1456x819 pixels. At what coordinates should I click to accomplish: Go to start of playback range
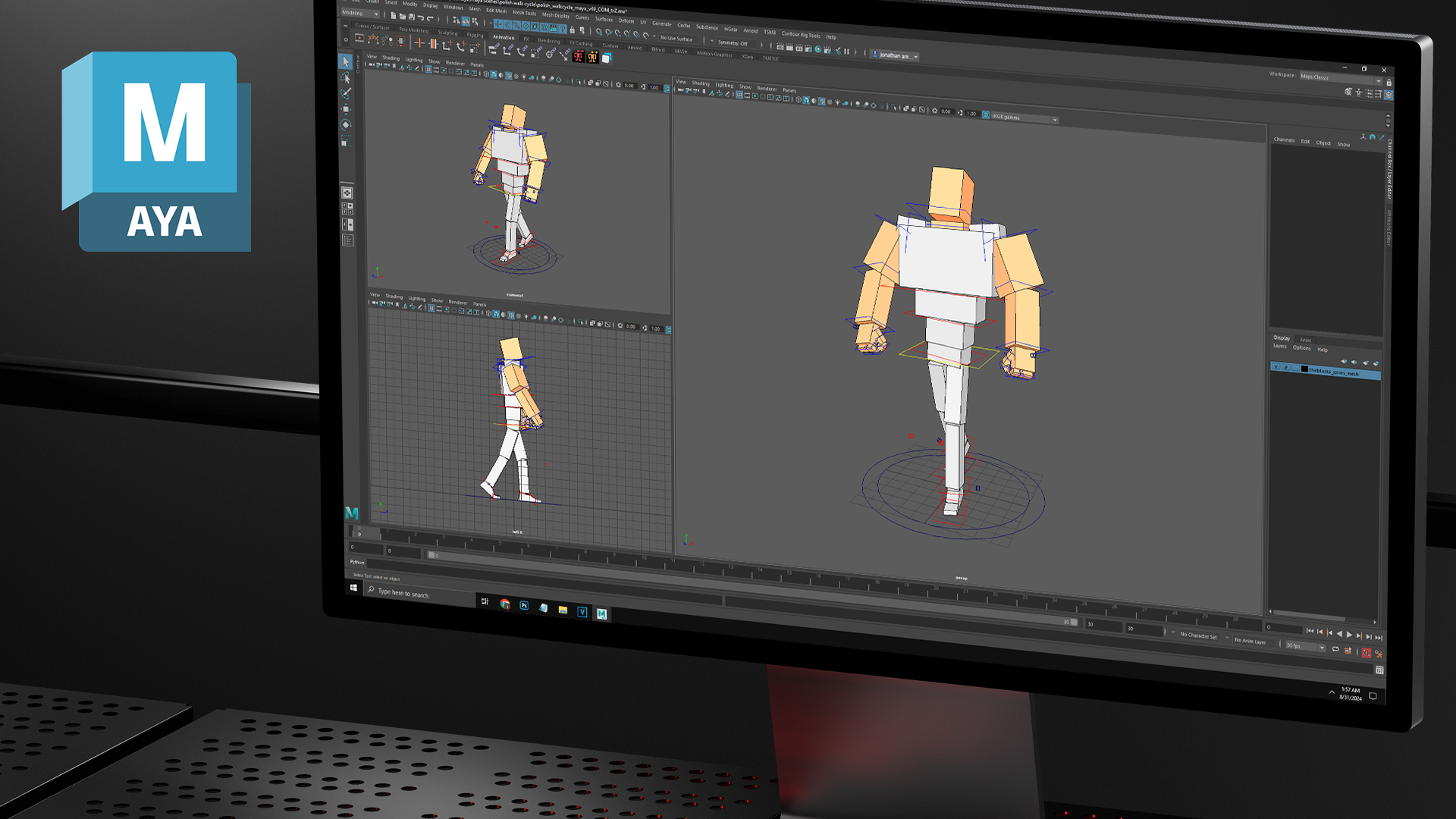pyautogui.click(x=1310, y=631)
